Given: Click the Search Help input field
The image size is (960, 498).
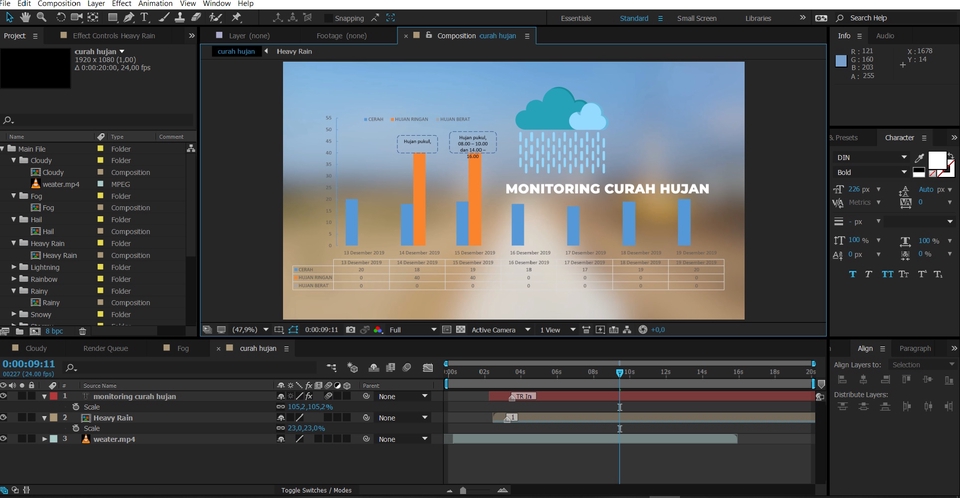Looking at the screenshot, I should tap(869, 18).
